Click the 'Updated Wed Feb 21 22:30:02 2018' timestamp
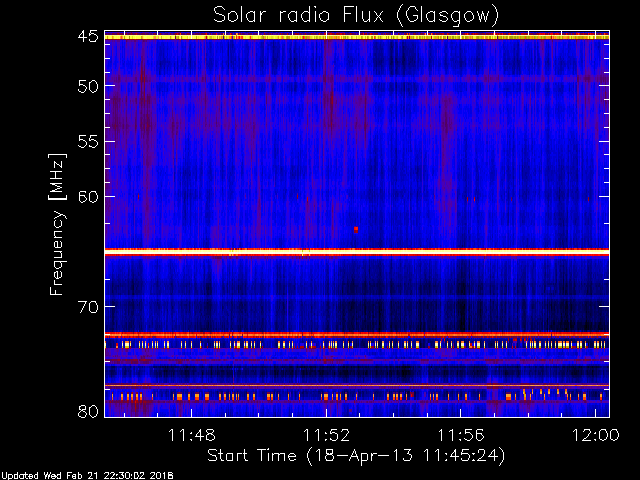The width and height of the screenshot is (640, 480). tap(87, 476)
